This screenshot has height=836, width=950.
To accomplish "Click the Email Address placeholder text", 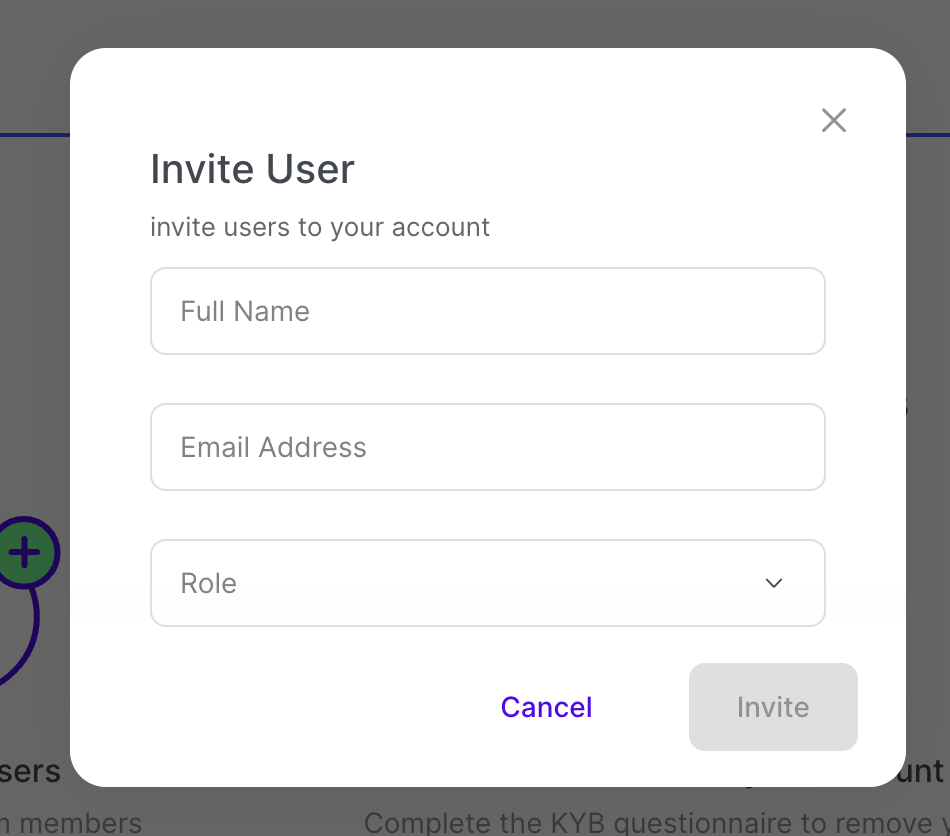I will pyautogui.click(x=273, y=447).
